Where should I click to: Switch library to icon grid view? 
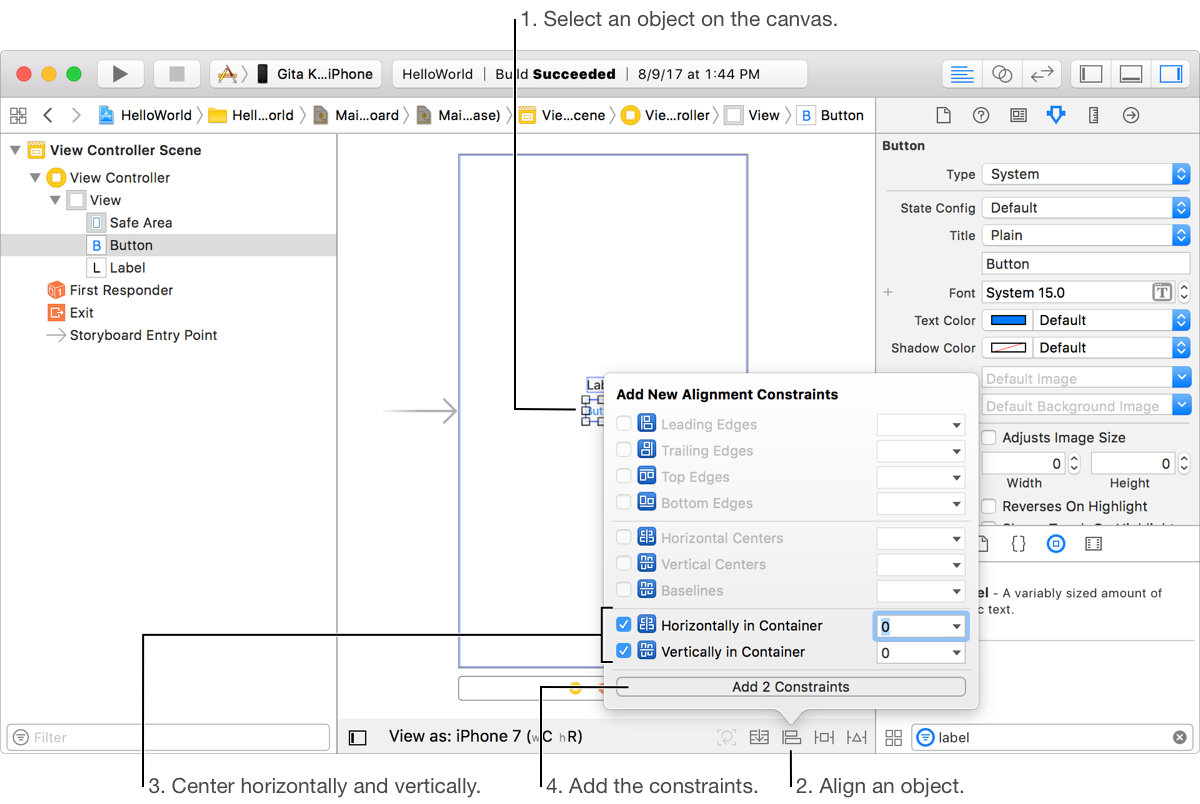[x=894, y=738]
